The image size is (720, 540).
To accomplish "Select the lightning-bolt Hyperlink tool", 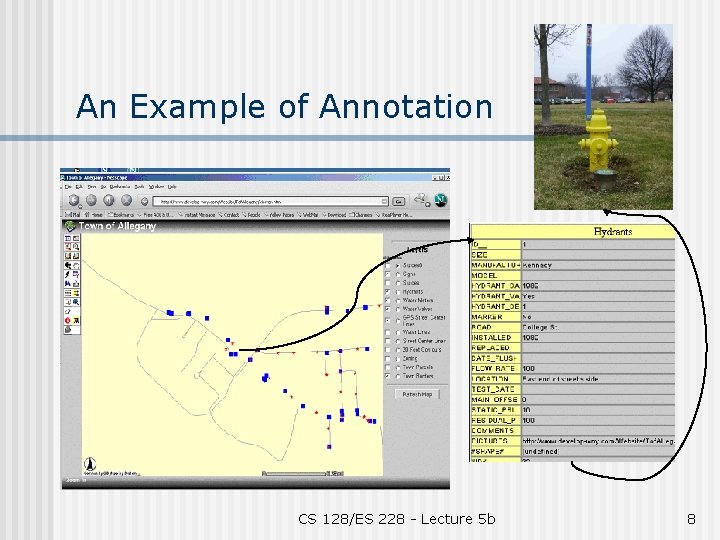I will click(x=68, y=275).
